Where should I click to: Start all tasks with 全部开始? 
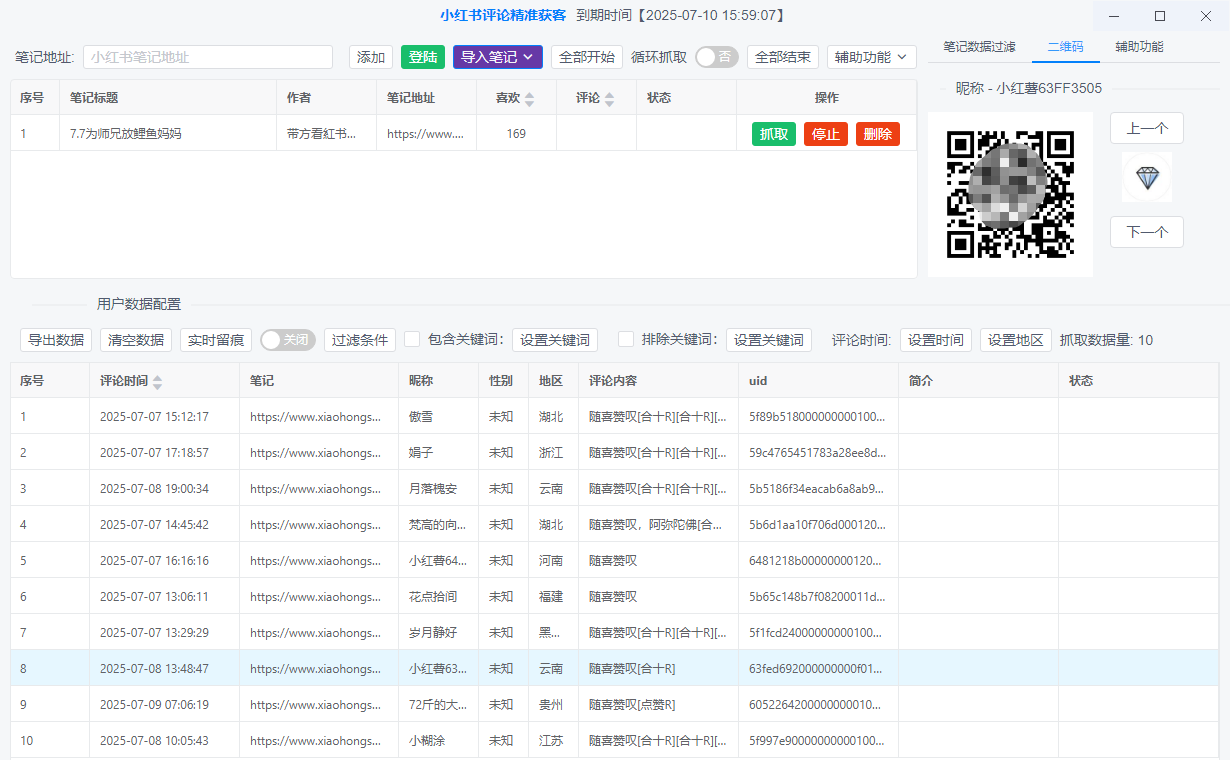587,57
